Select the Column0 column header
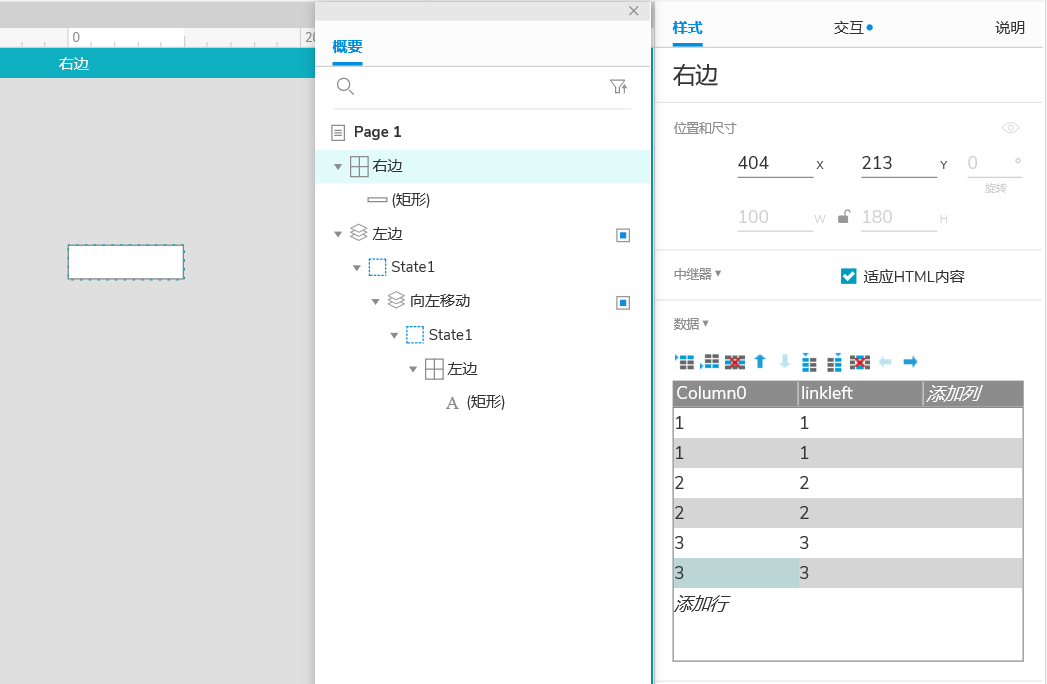This screenshot has width=1047, height=684. coord(735,393)
